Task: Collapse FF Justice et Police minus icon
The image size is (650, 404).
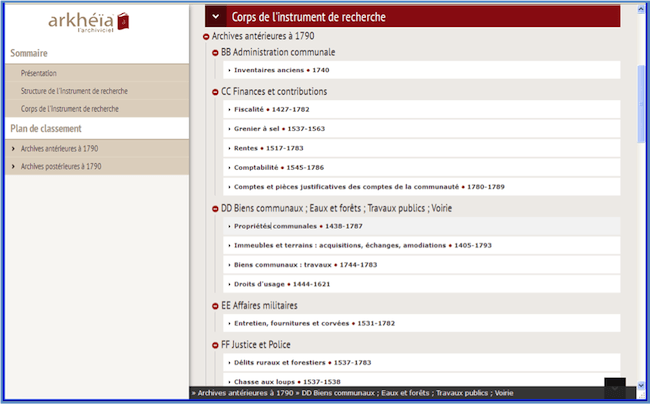Action: pyautogui.click(x=215, y=345)
